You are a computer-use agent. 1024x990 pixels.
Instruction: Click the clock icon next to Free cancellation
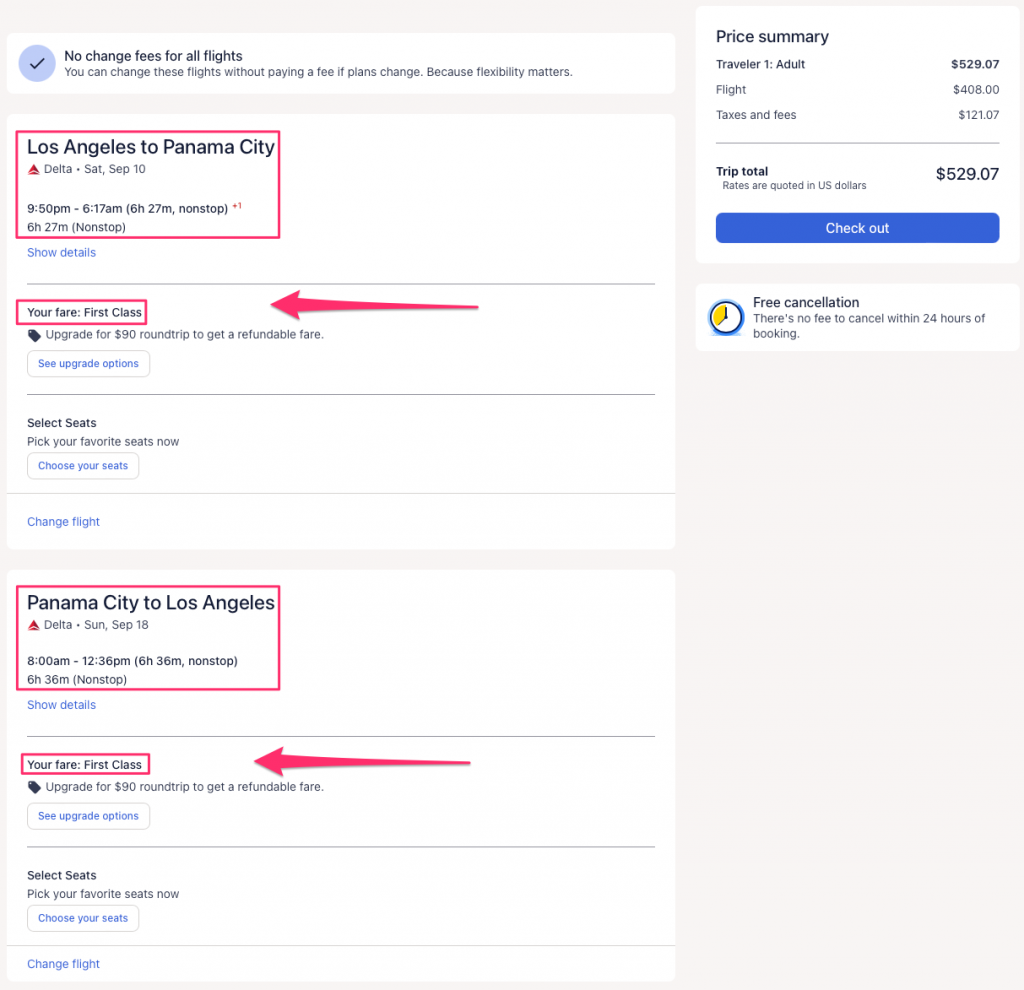click(x=726, y=317)
